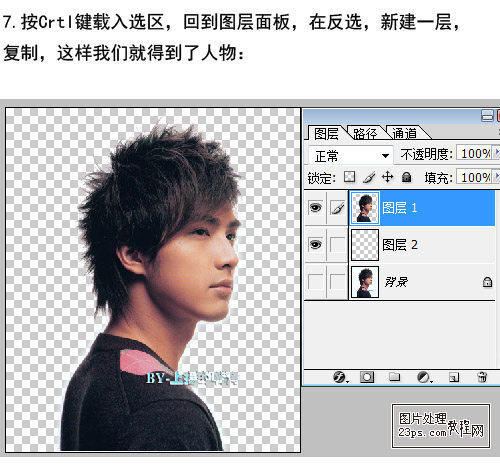Image resolution: width=500 pixels, height=470 pixels.
Task: Switch to the 路径 tab
Action: [365, 133]
